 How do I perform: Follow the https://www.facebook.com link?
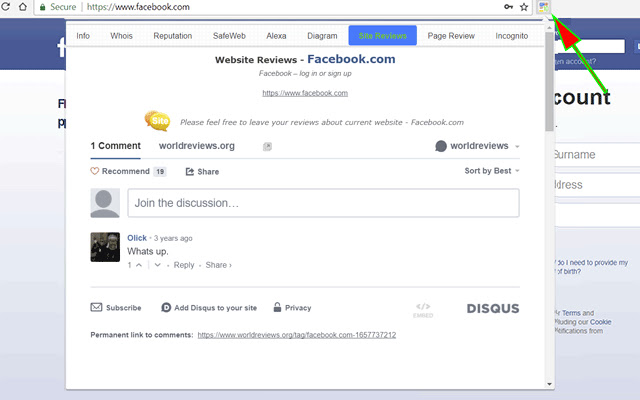305,93
